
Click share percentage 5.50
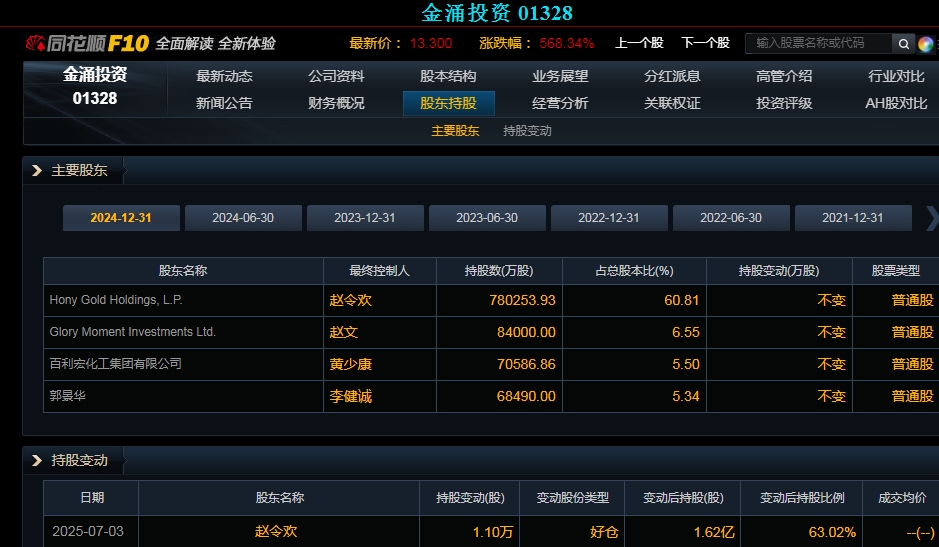[x=686, y=364]
